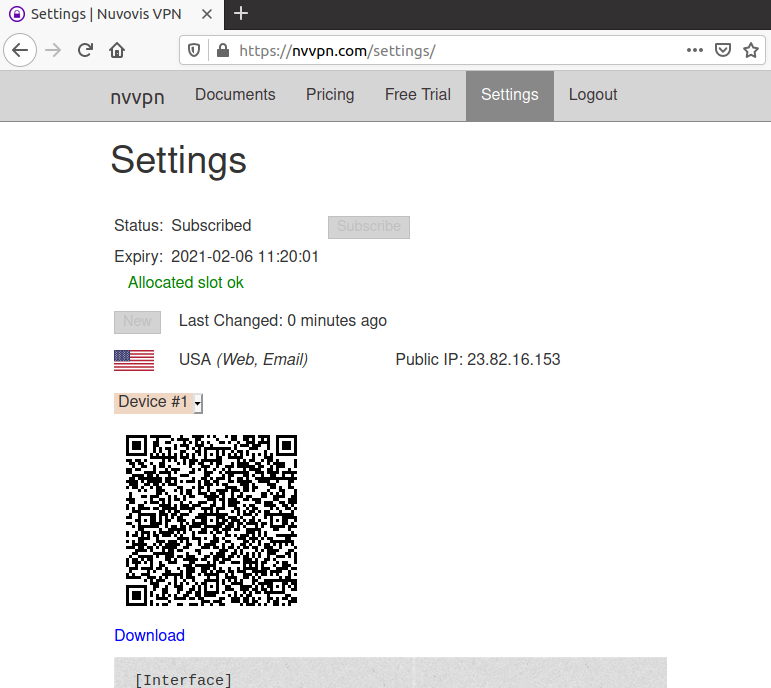Select the Settings | Nuvovis VPN browser tab
771x688 pixels.
112,15
